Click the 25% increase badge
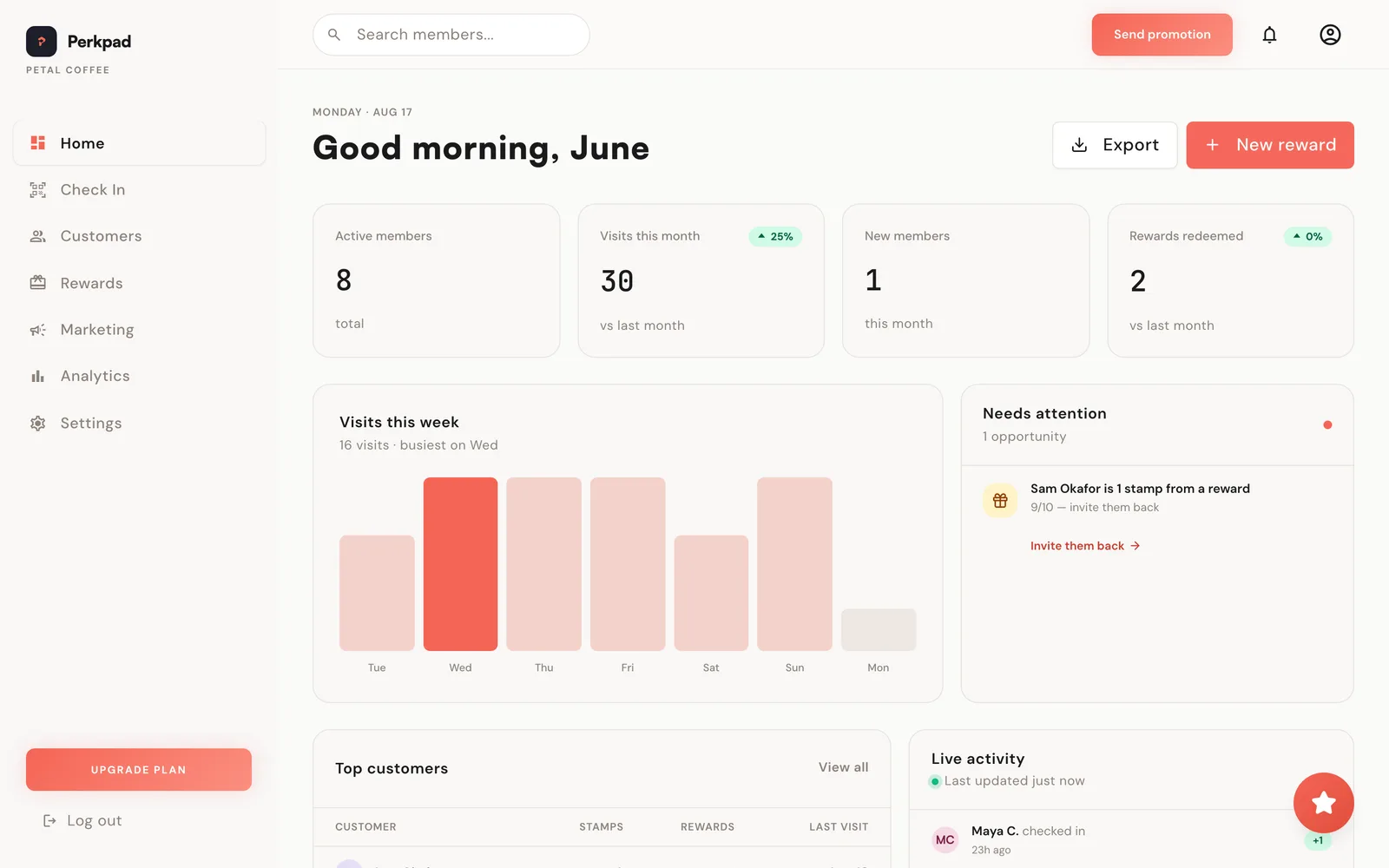1389x868 pixels. (x=775, y=236)
